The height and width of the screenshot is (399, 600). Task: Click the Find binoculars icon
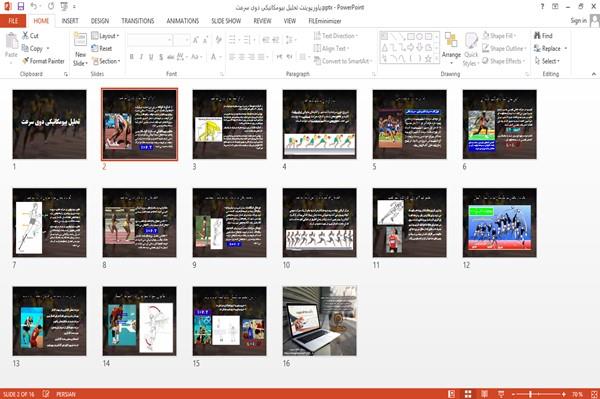[537, 36]
